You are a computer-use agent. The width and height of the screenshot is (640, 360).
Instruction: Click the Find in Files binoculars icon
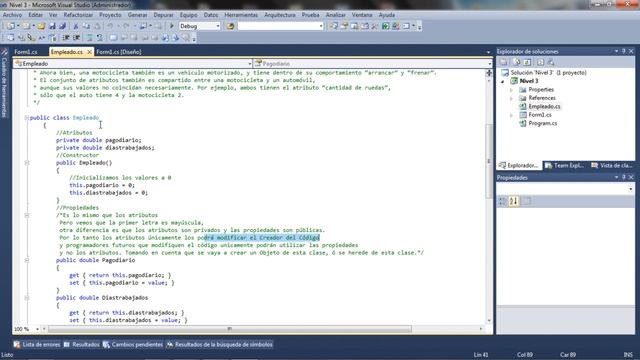(231, 26)
